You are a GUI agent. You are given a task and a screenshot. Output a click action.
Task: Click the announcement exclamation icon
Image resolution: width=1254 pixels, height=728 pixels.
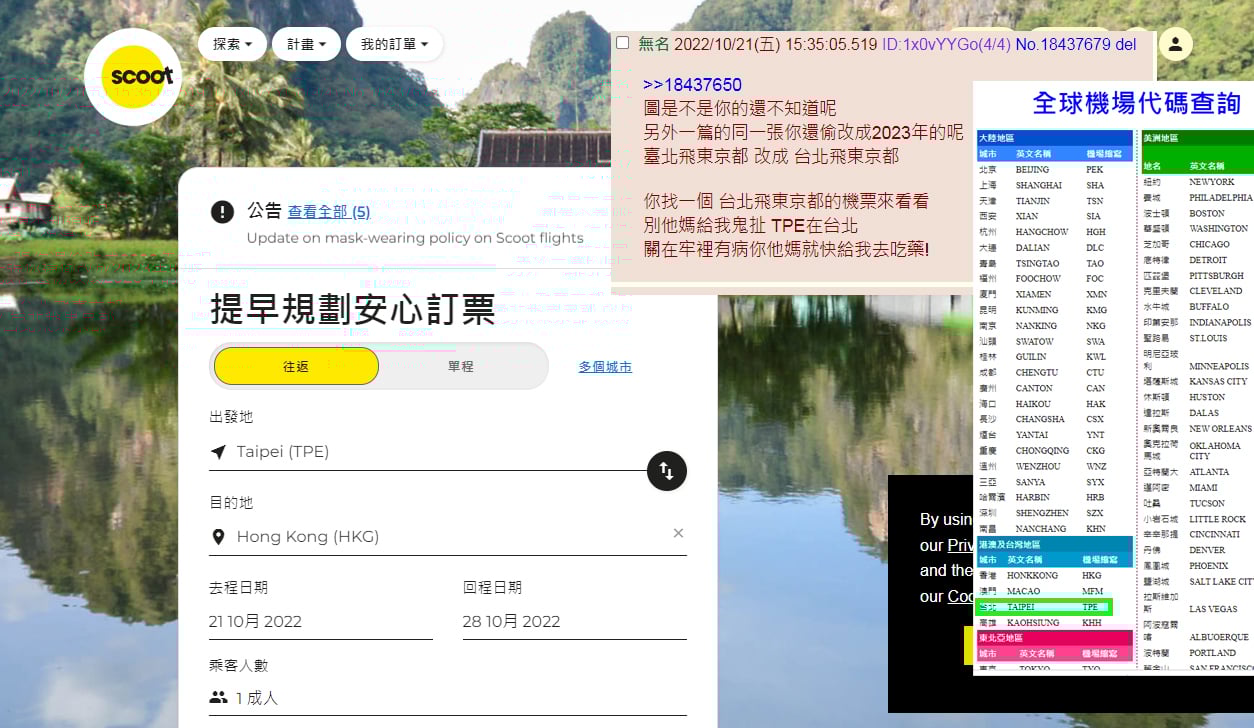(222, 212)
